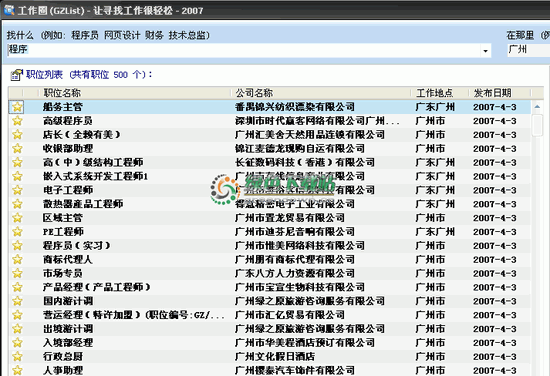Click the GZList app icon in title bar
Screen dimensions: 550x376
pyautogui.click(x=9, y=10)
